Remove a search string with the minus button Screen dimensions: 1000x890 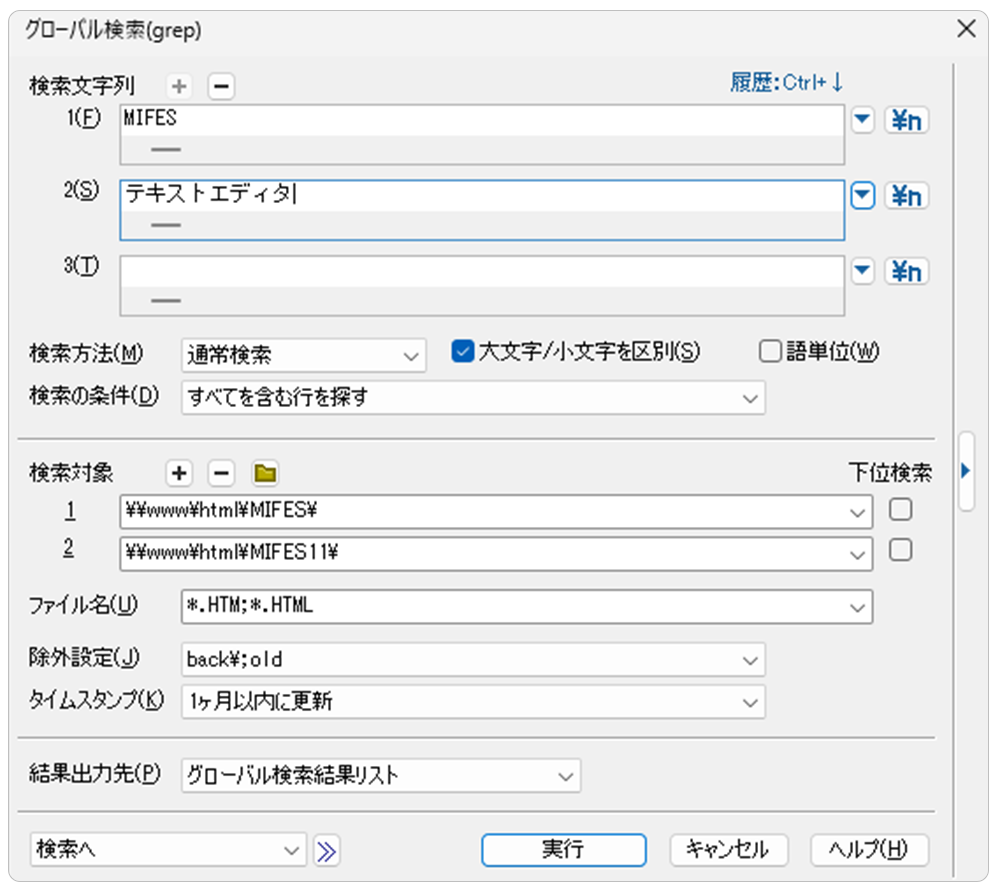point(221,87)
